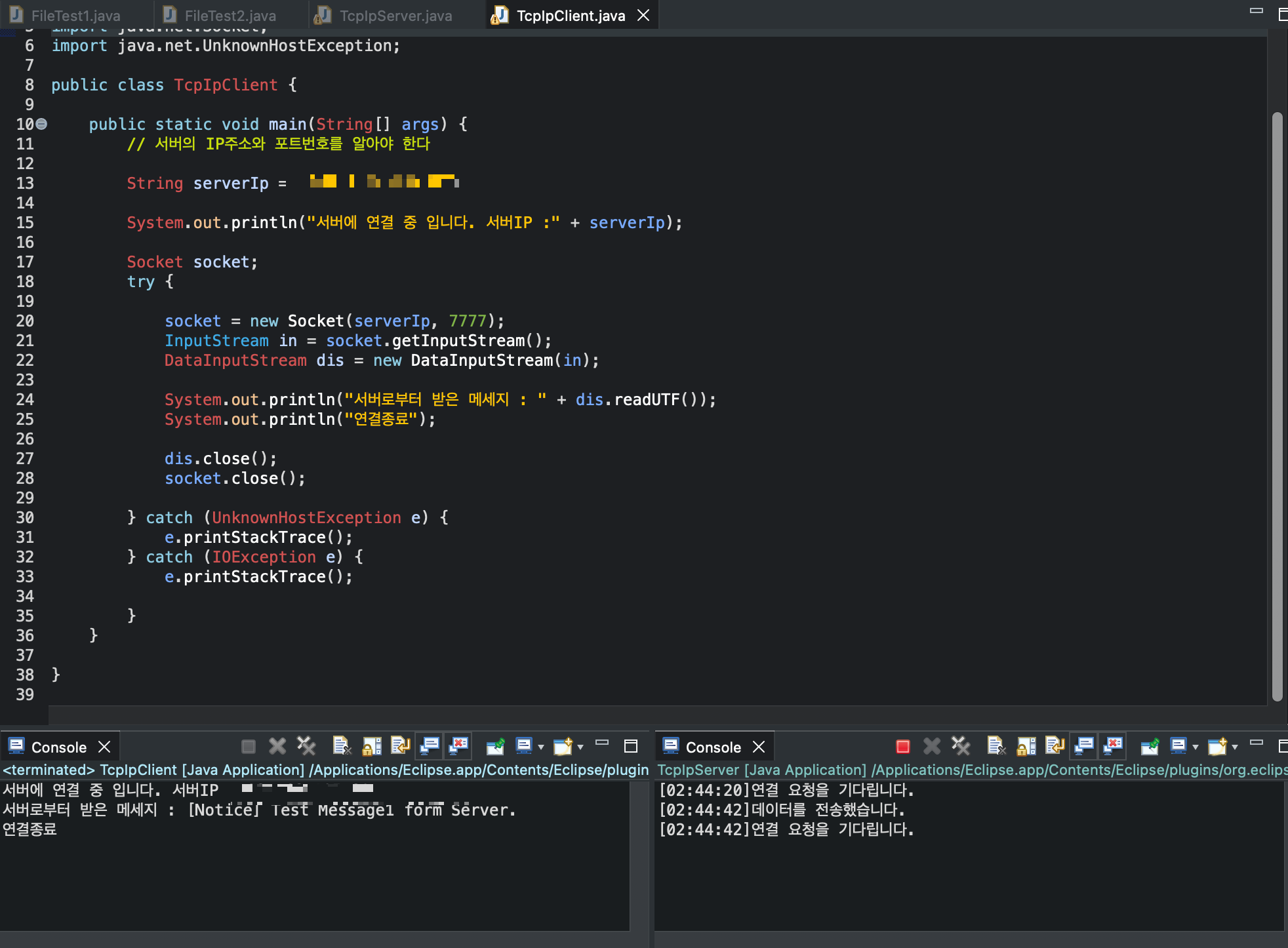Click the editor vertical scrollbar thumb
Image resolution: width=1288 pixels, height=948 pixels.
click(x=1277, y=406)
